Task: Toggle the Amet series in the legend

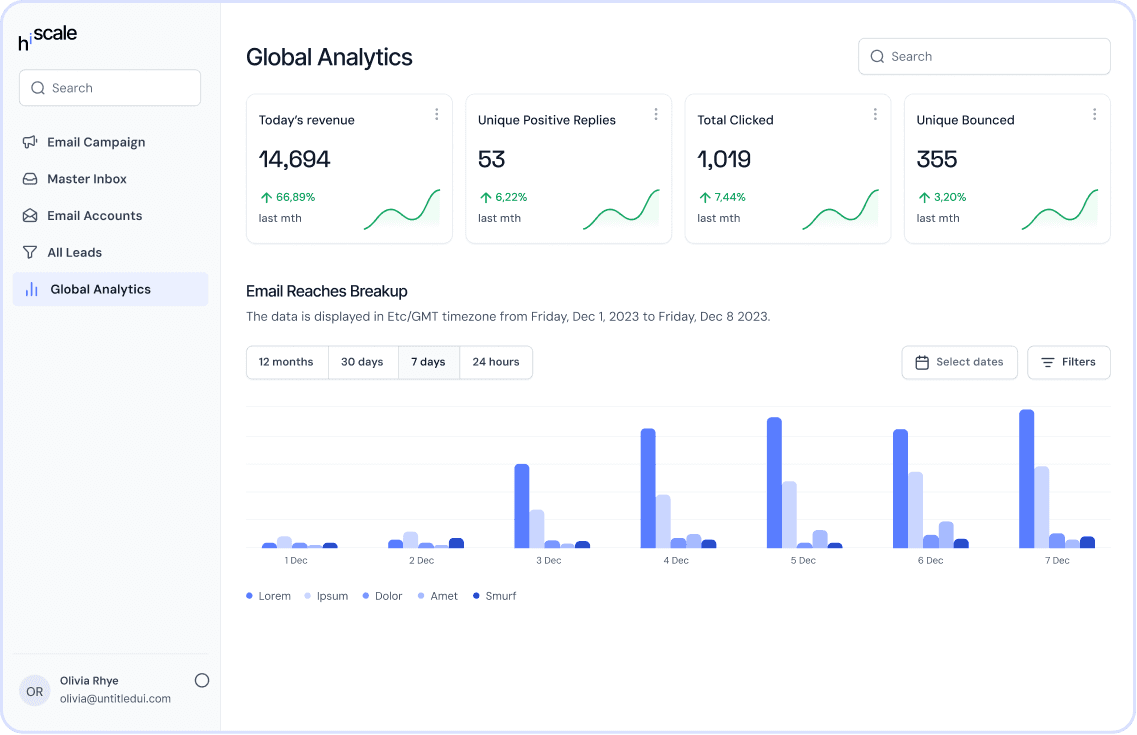Action: point(438,596)
